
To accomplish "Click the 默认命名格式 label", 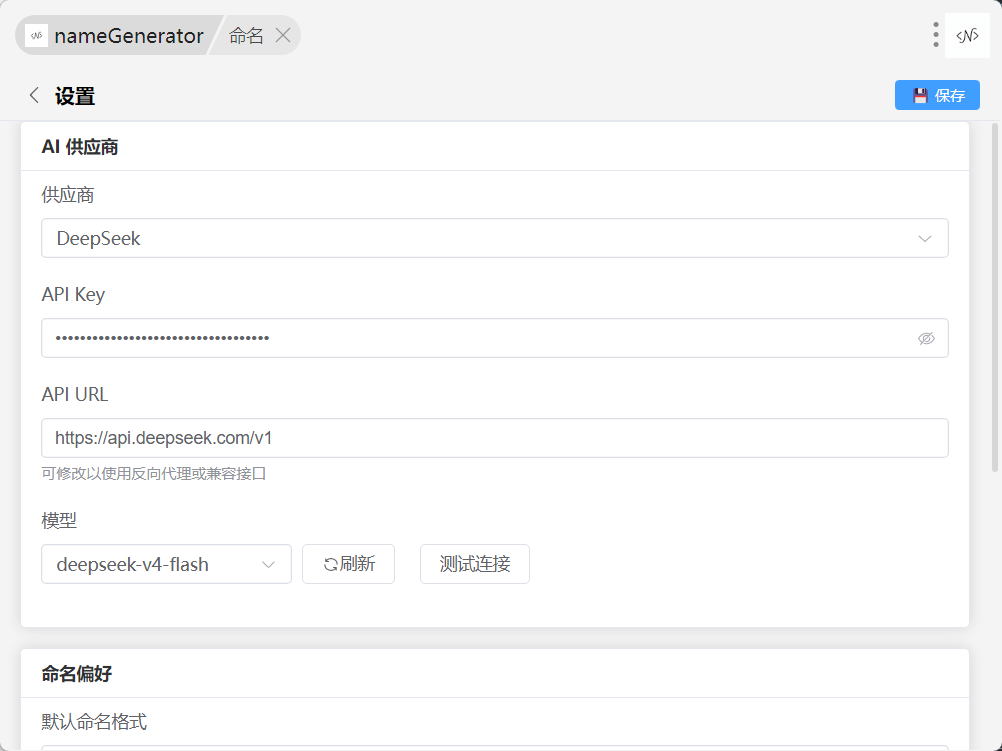I will 94,722.
